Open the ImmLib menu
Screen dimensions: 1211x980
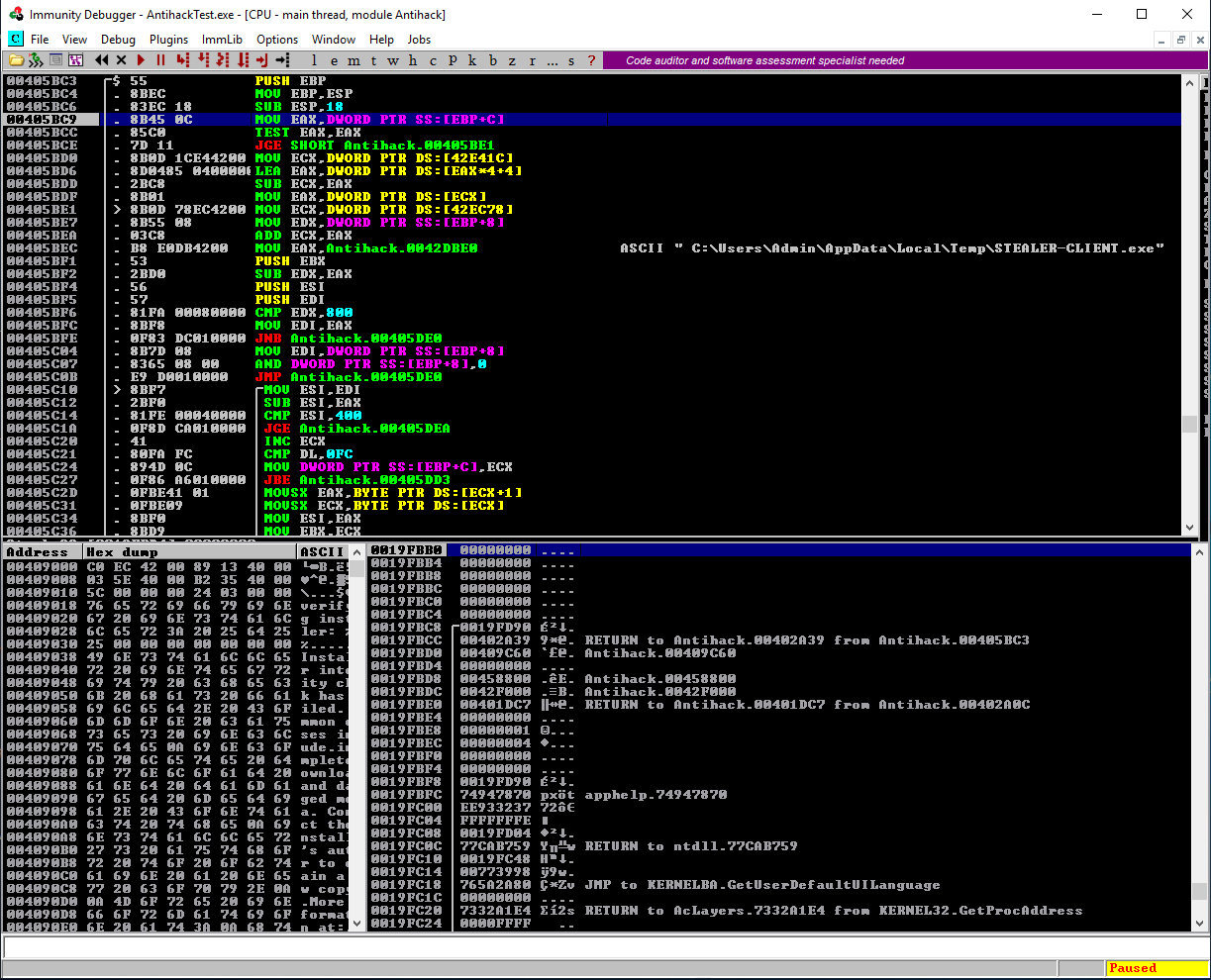point(222,40)
